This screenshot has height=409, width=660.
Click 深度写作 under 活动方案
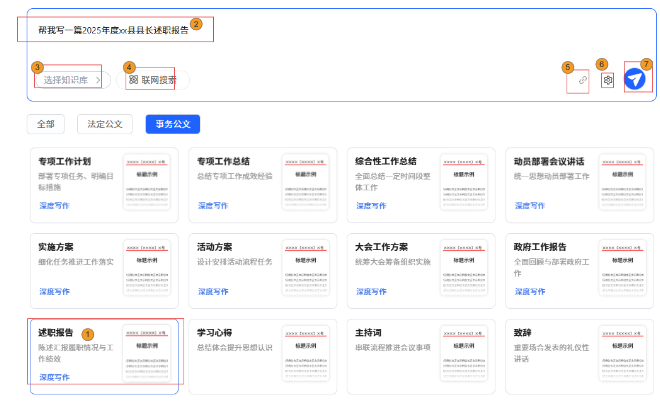[213, 291]
